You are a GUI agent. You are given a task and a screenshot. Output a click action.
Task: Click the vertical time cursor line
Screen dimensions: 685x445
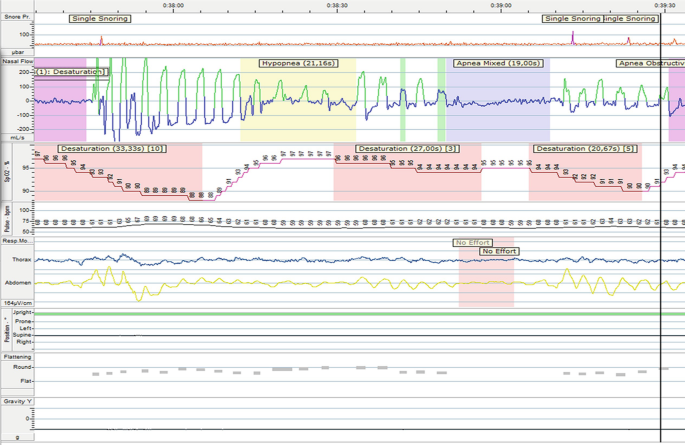(661, 227)
